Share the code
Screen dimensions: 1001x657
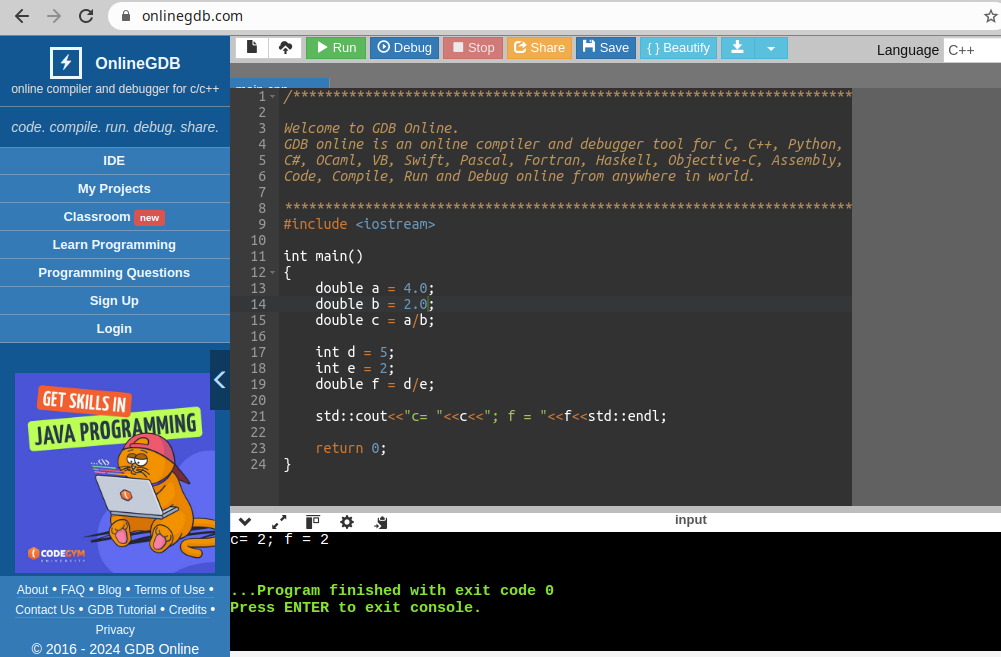[539, 48]
